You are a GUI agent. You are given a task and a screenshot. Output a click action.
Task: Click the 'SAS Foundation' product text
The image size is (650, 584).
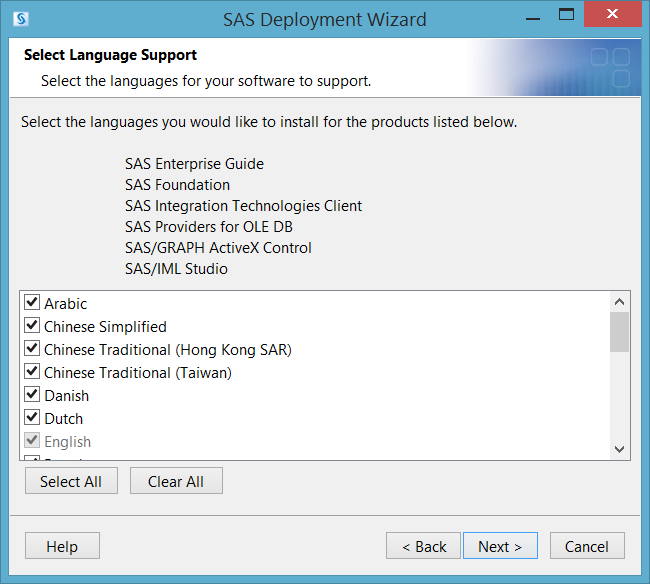click(177, 184)
